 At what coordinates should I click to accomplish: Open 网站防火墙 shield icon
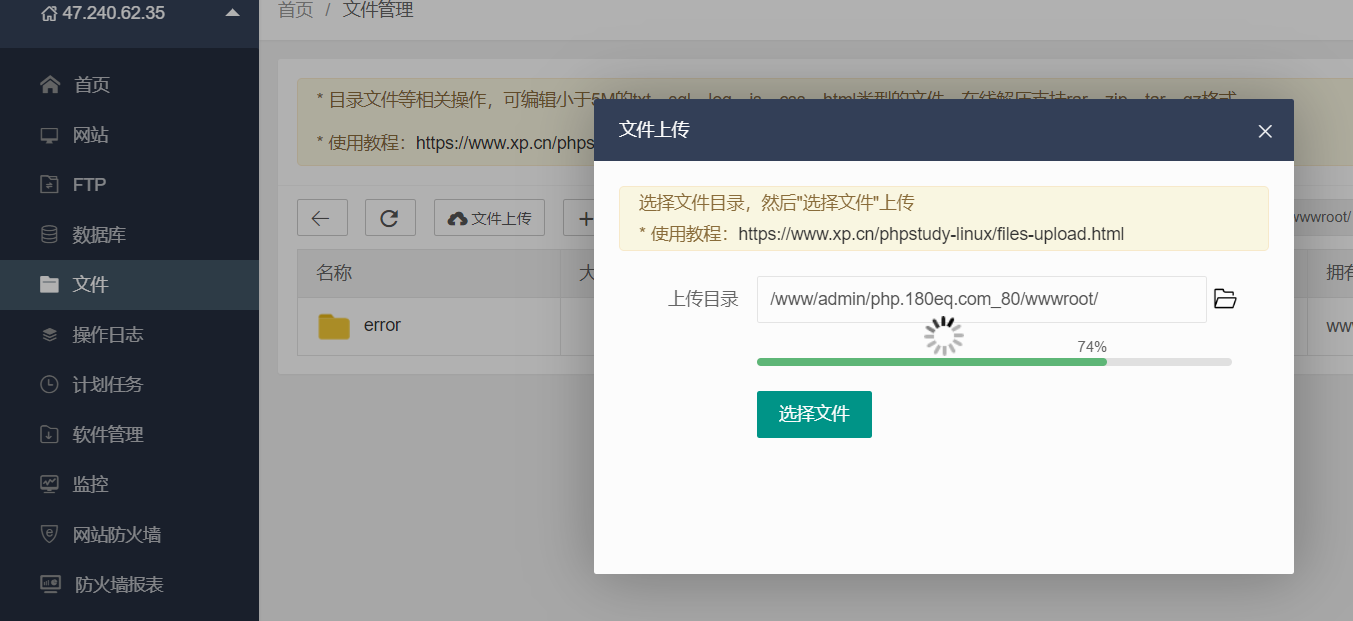pos(49,534)
